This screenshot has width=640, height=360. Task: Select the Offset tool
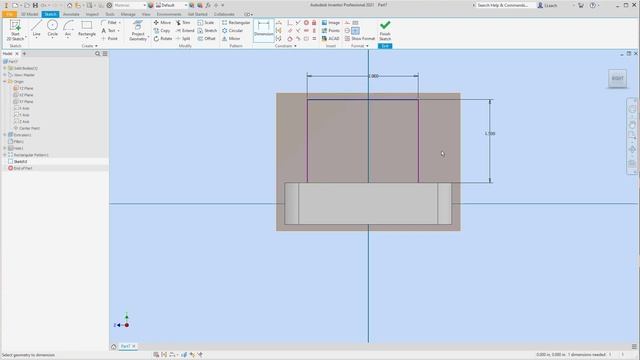point(207,38)
